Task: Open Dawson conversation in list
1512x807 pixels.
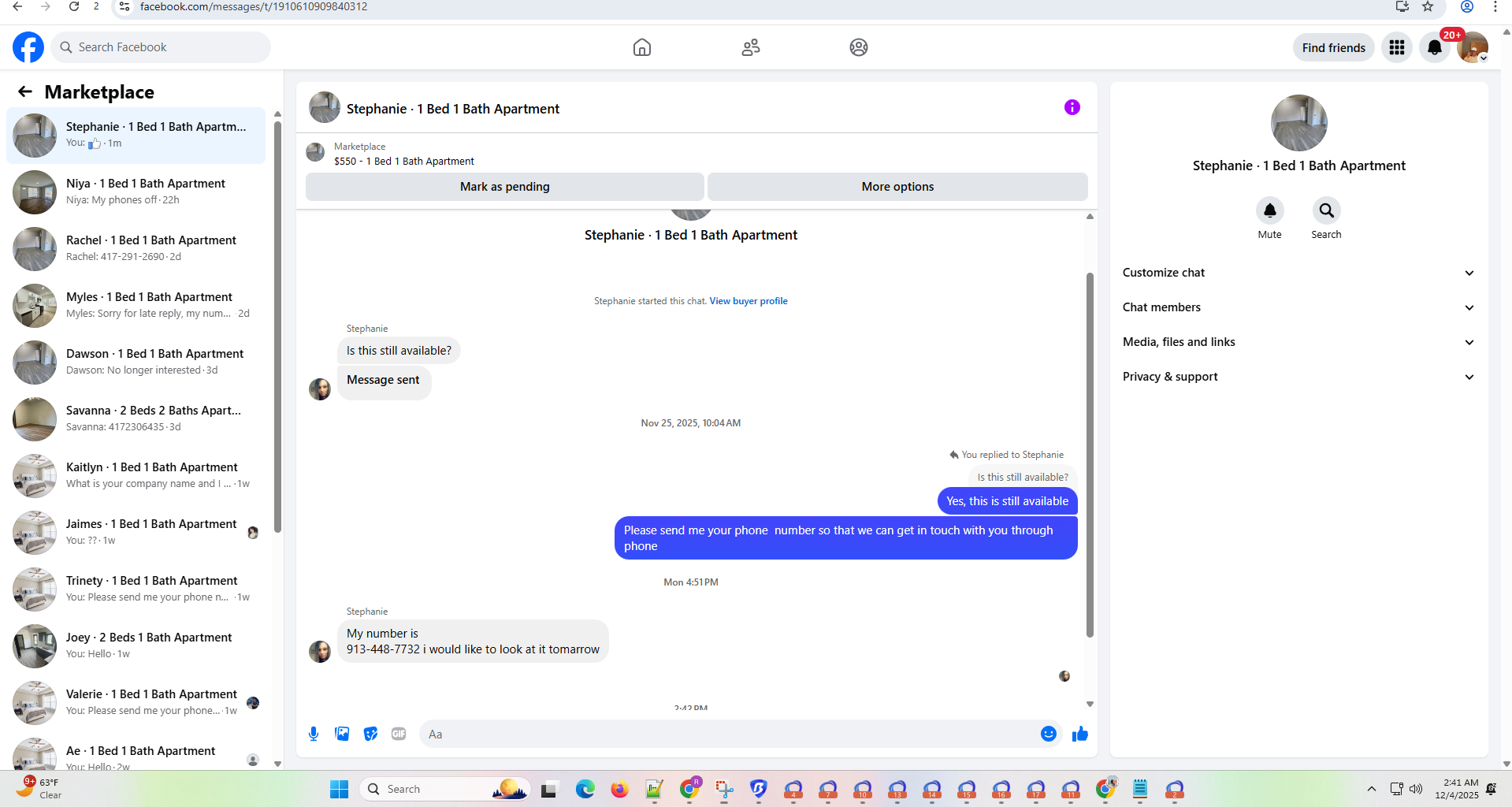Action: coord(136,362)
